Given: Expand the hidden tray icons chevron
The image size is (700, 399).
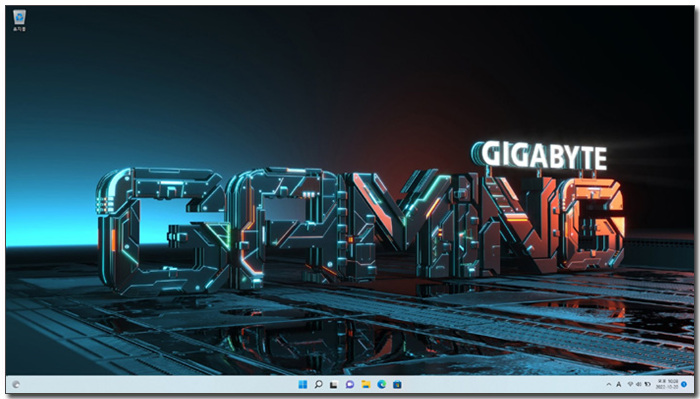Looking at the screenshot, I should pyautogui.click(x=608, y=384).
